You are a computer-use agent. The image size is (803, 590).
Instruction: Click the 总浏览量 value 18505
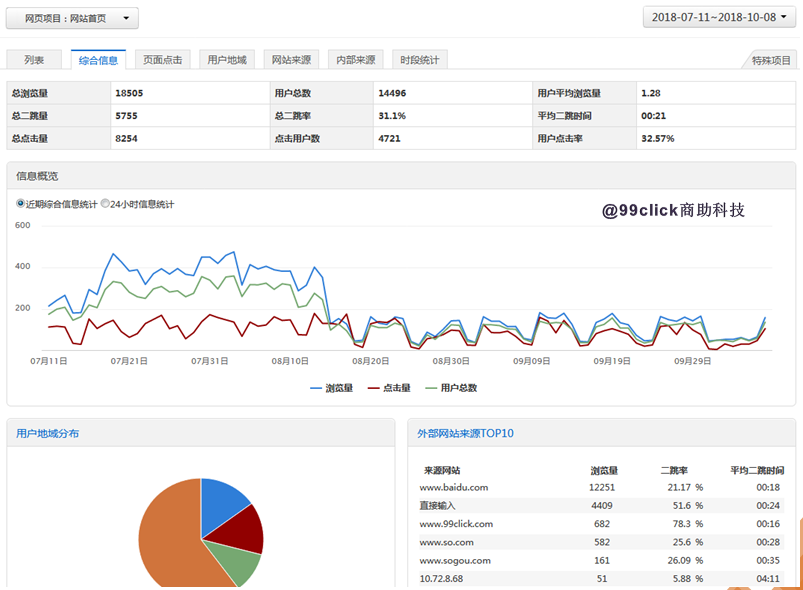pyautogui.click(x=129, y=93)
